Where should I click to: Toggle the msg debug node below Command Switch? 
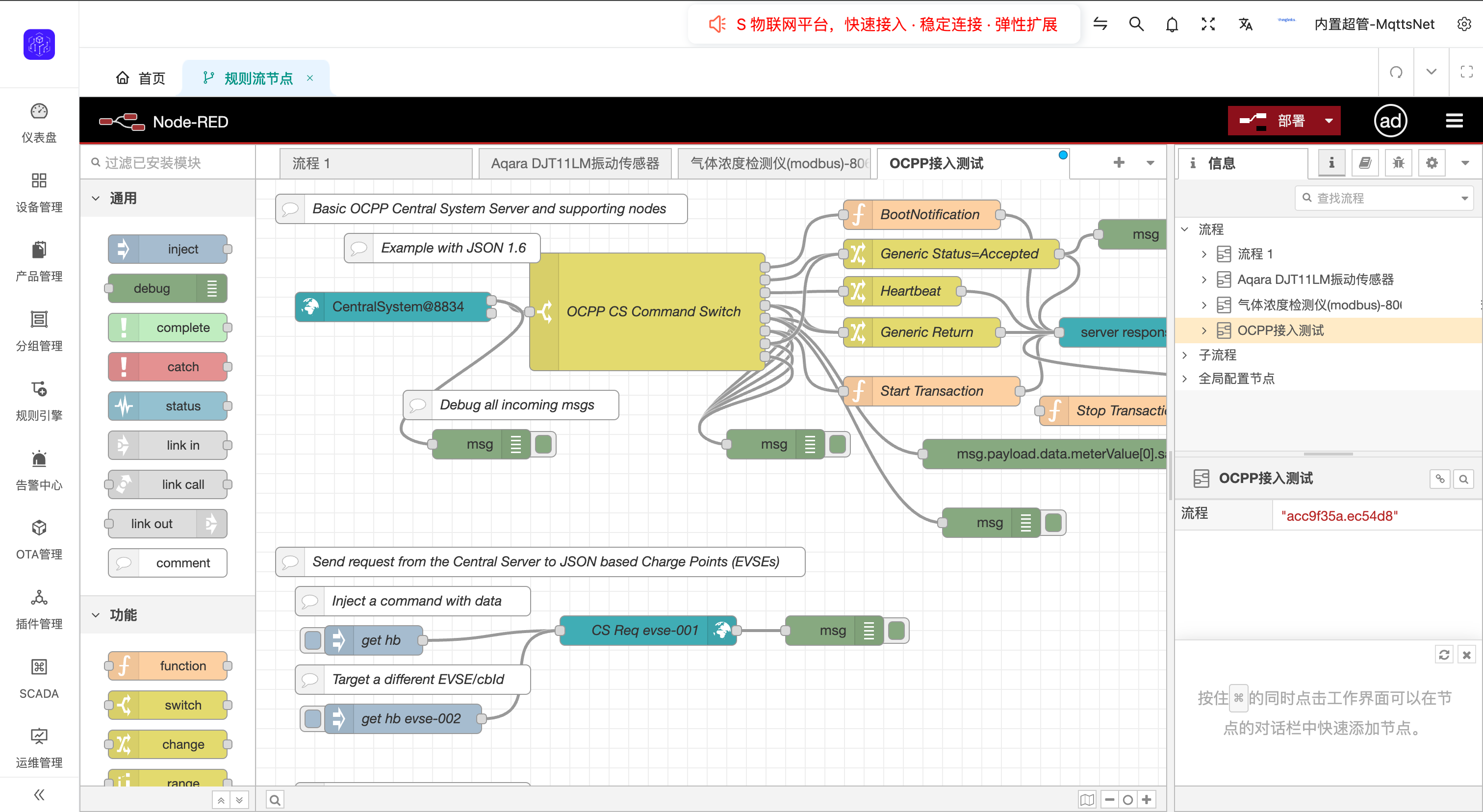pos(838,444)
